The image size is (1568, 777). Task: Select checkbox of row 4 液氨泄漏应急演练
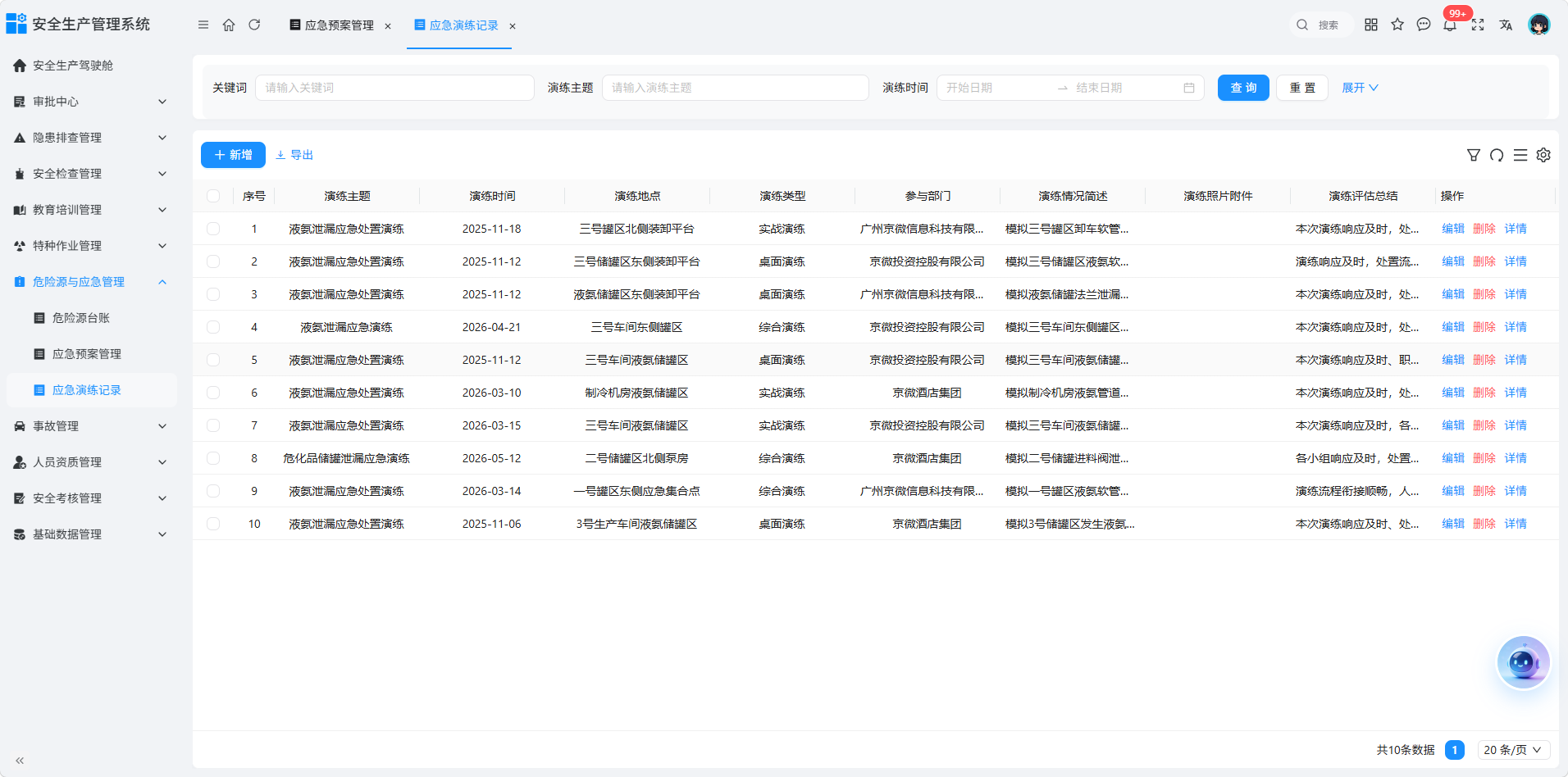pyautogui.click(x=213, y=327)
